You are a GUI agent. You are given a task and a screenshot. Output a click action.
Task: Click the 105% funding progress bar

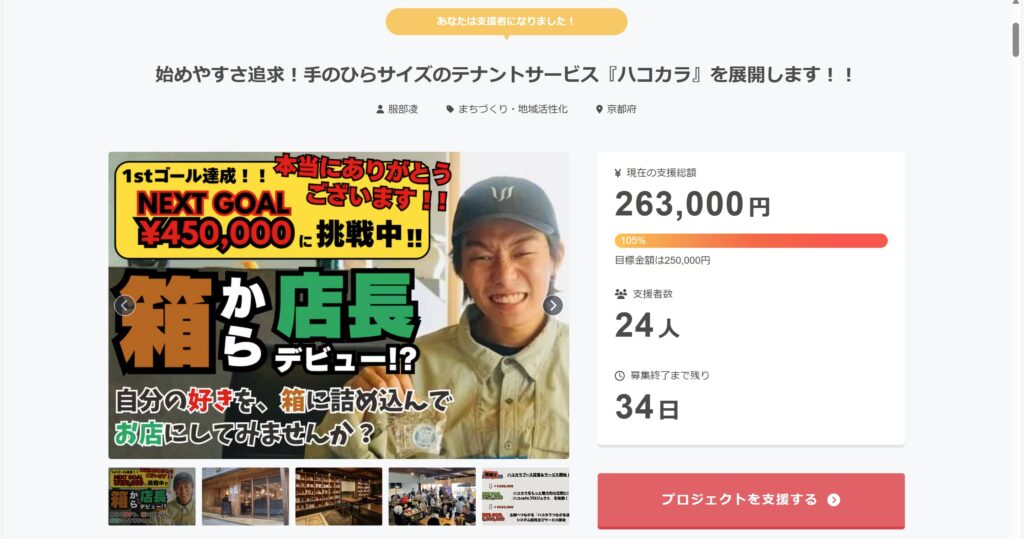[x=751, y=240]
